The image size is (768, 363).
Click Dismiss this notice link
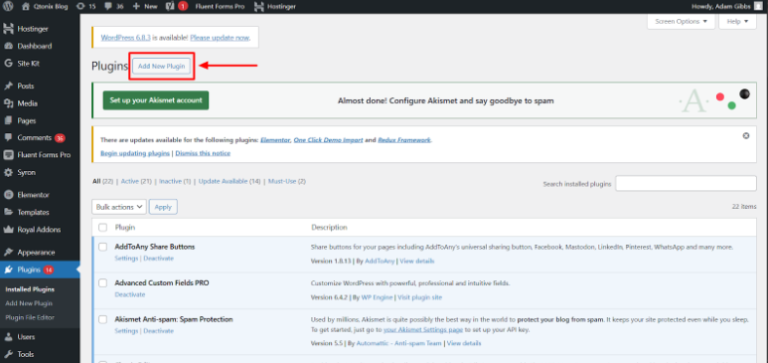[x=203, y=153]
